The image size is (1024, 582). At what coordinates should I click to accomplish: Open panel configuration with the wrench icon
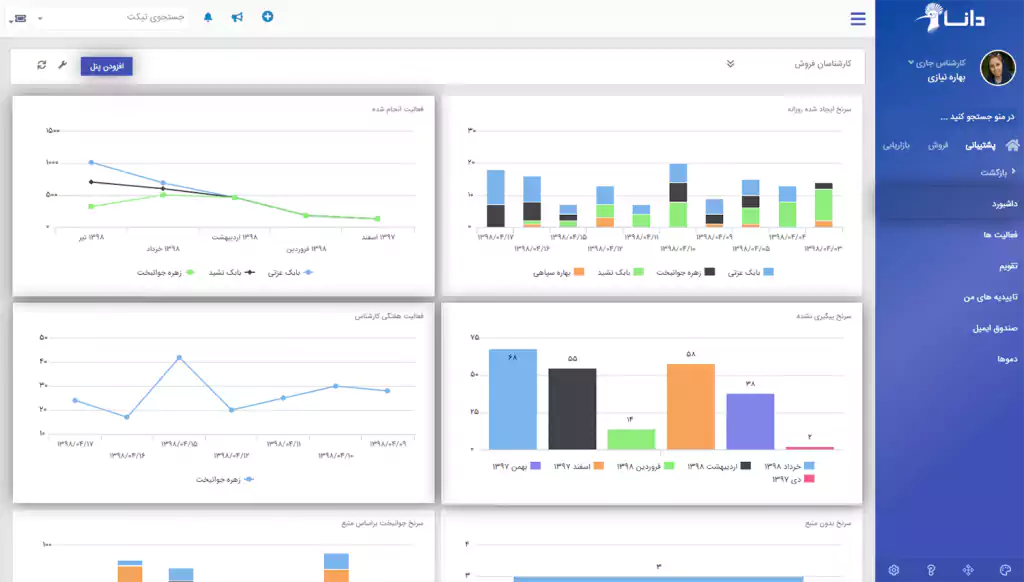(x=62, y=66)
